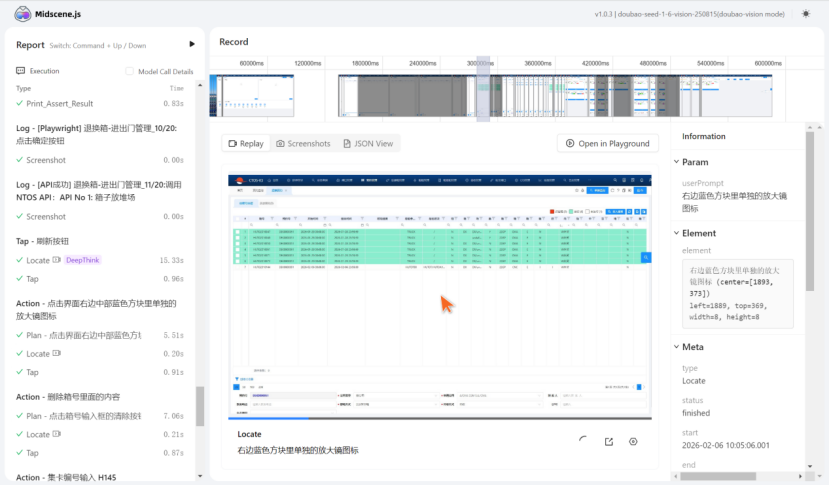Click the 600000ms tick on the timeline
This screenshot has height=485, width=830.
pyautogui.click(x=768, y=63)
